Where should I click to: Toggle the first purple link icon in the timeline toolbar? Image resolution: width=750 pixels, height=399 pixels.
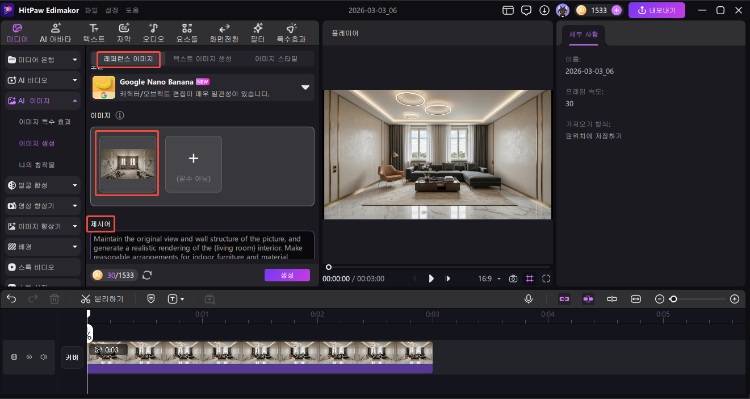tap(564, 299)
